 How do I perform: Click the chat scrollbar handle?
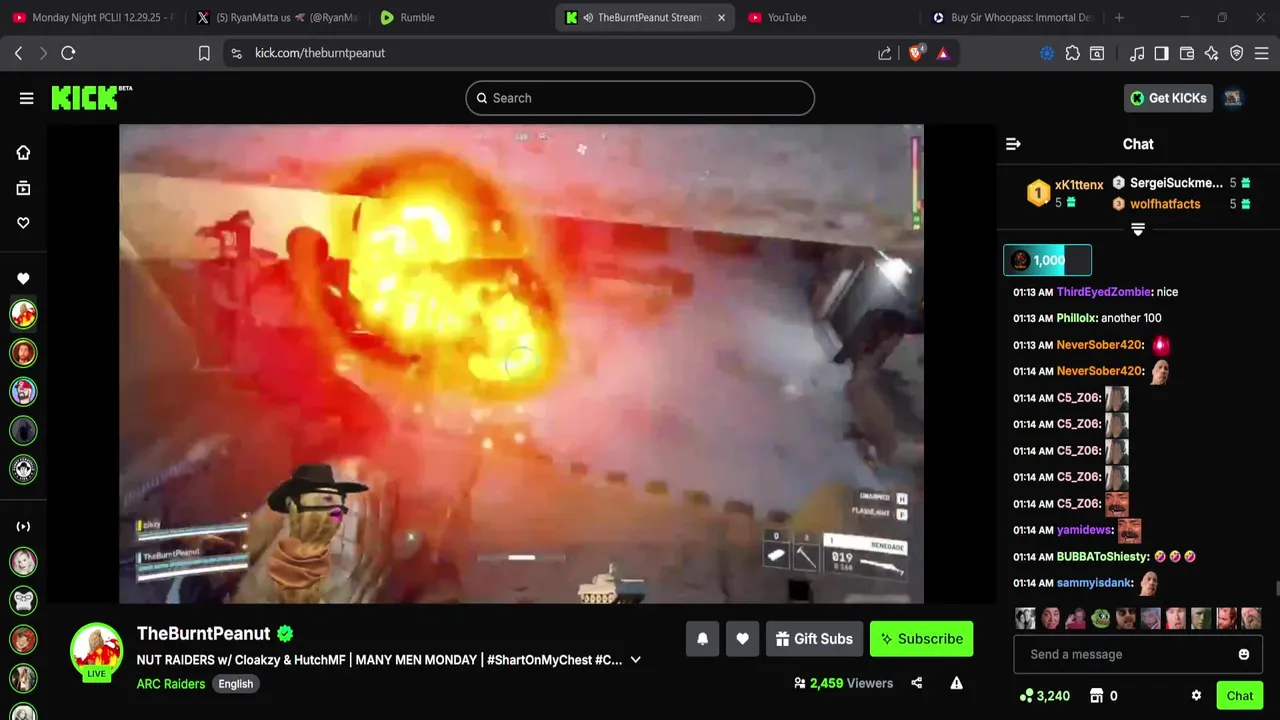pyautogui.click(x=1276, y=589)
